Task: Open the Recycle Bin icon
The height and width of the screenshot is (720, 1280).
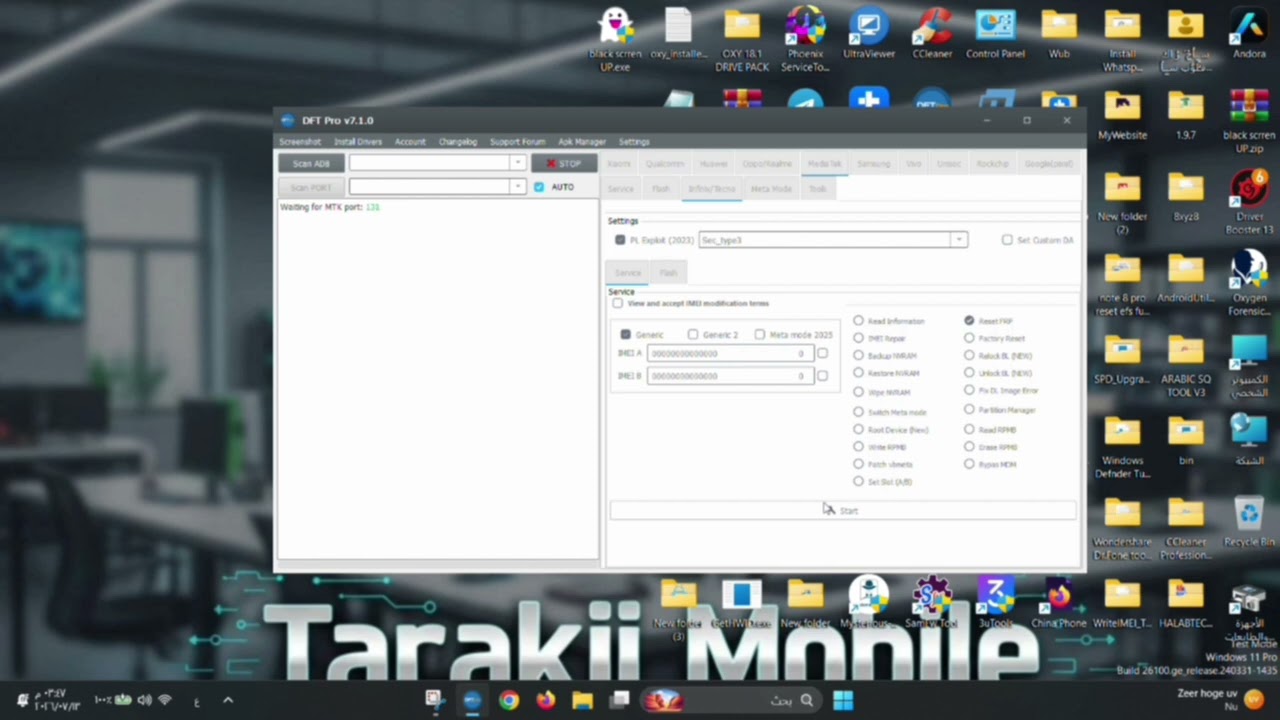Action: point(1248,522)
